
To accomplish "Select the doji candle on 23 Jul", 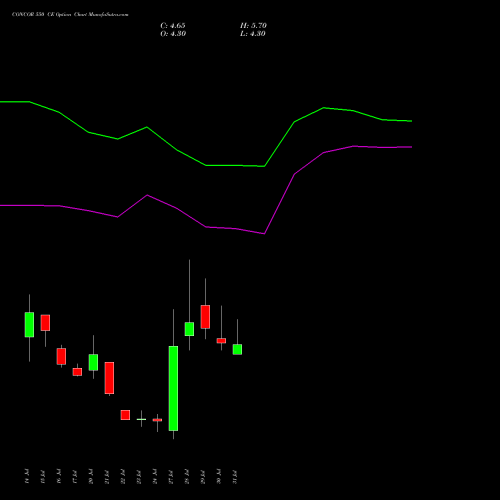I will pos(141,419).
